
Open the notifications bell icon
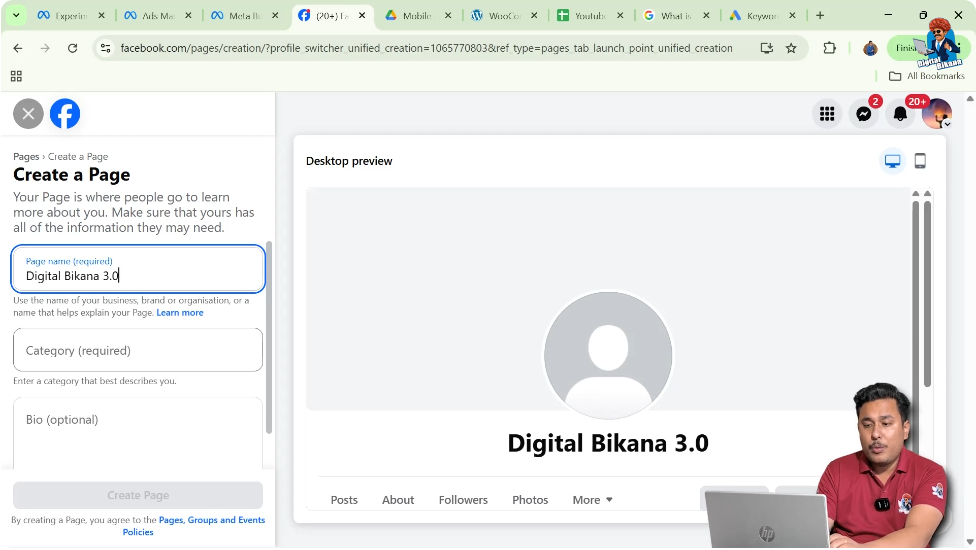pyautogui.click(x=900, y=114)
